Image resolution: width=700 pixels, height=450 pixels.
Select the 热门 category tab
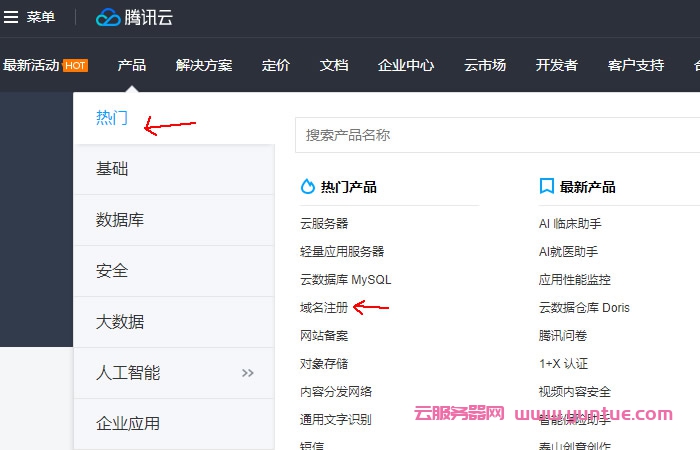[x=112, y=118]
